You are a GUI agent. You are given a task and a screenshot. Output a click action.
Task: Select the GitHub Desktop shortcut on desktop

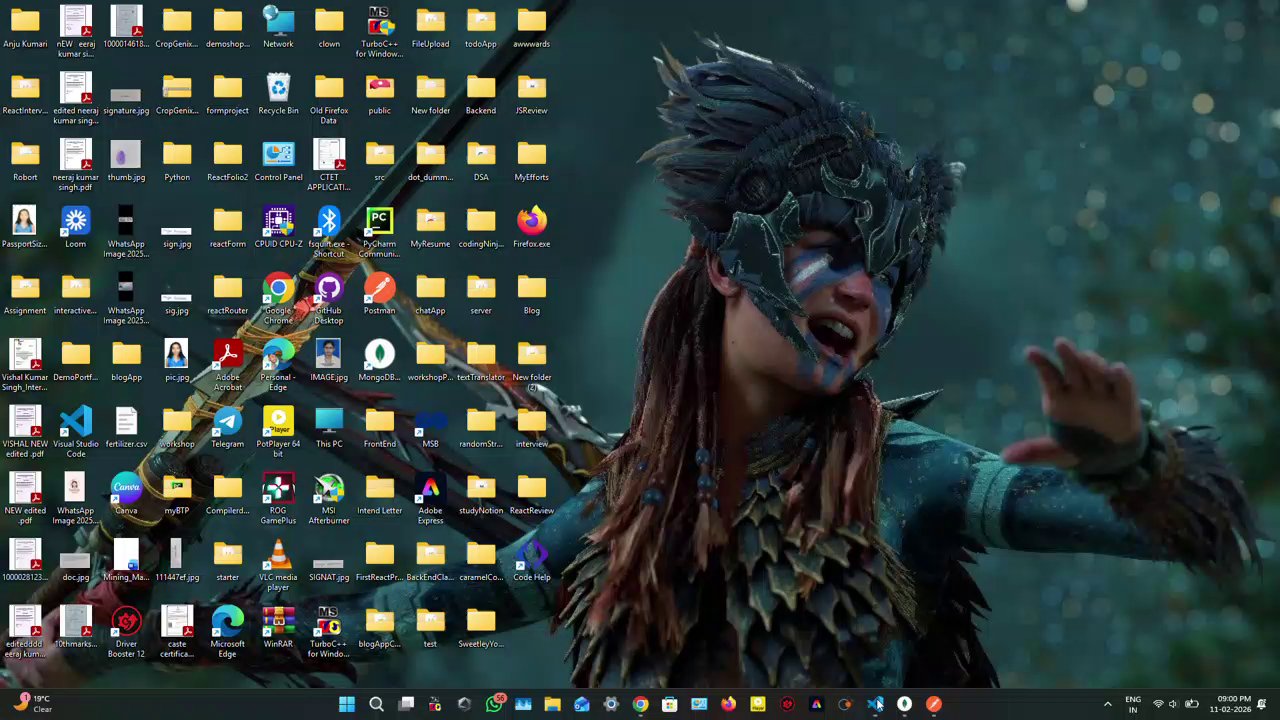329,299
